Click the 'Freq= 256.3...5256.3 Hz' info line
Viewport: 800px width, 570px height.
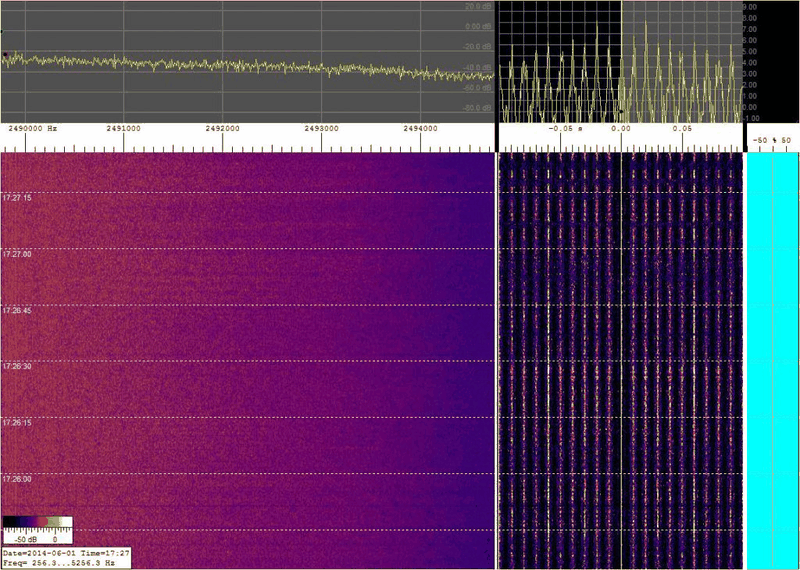[59, 563]
